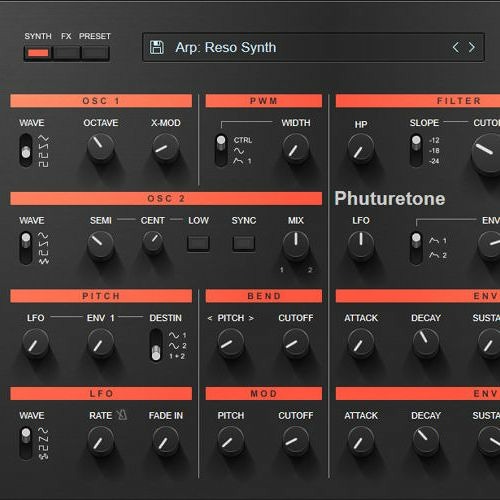
Task: Click the OSC 2 SEMI knob
Action: coord(101,245)
